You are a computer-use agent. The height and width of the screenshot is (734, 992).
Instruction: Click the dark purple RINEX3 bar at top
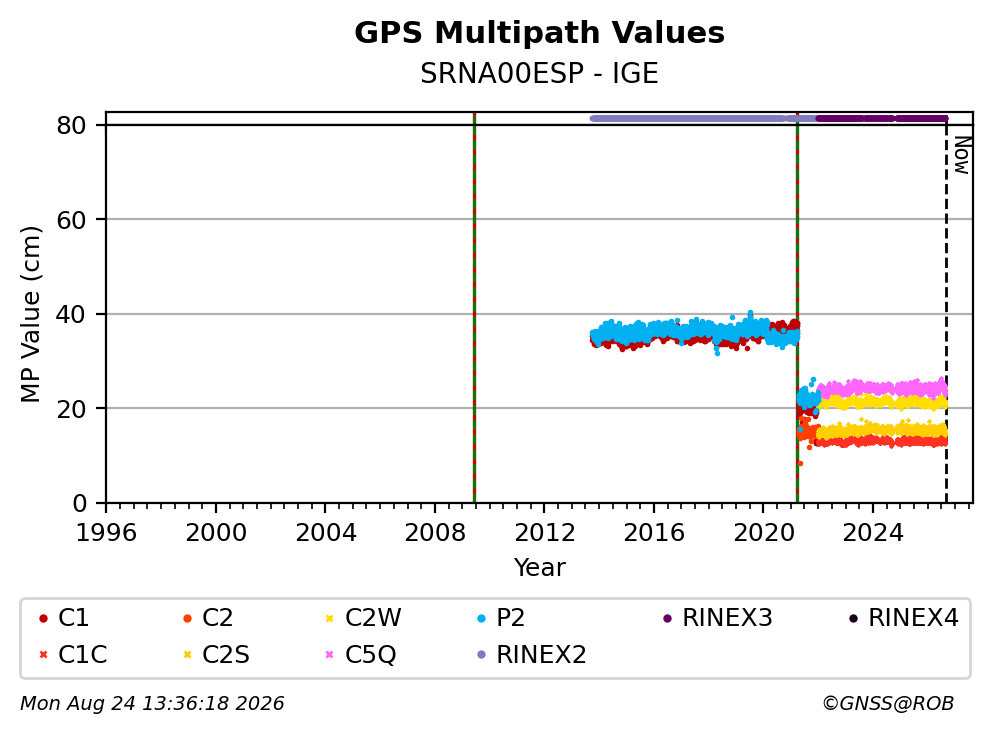[882, 118]
